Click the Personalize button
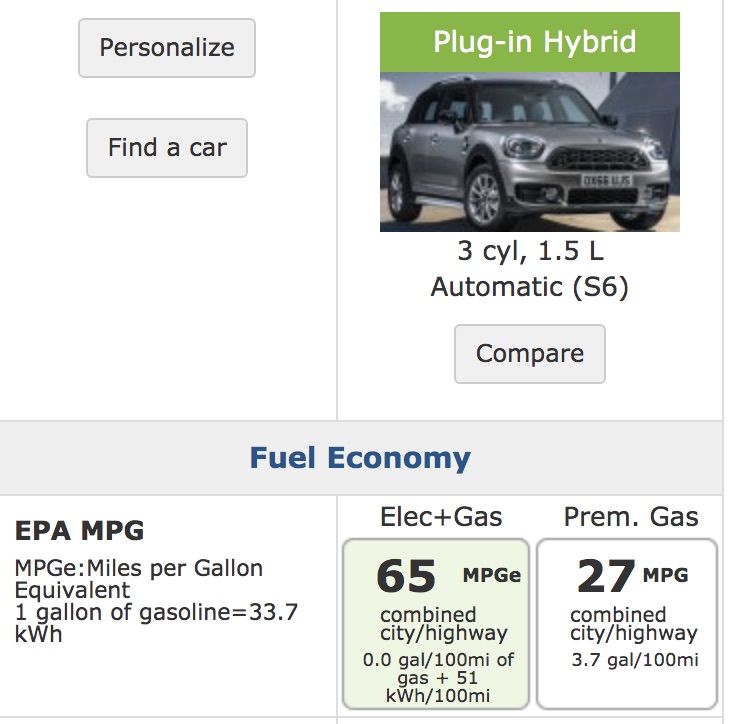Image resolution: width=736 pixels, height=724 pixels. [167, 47]
